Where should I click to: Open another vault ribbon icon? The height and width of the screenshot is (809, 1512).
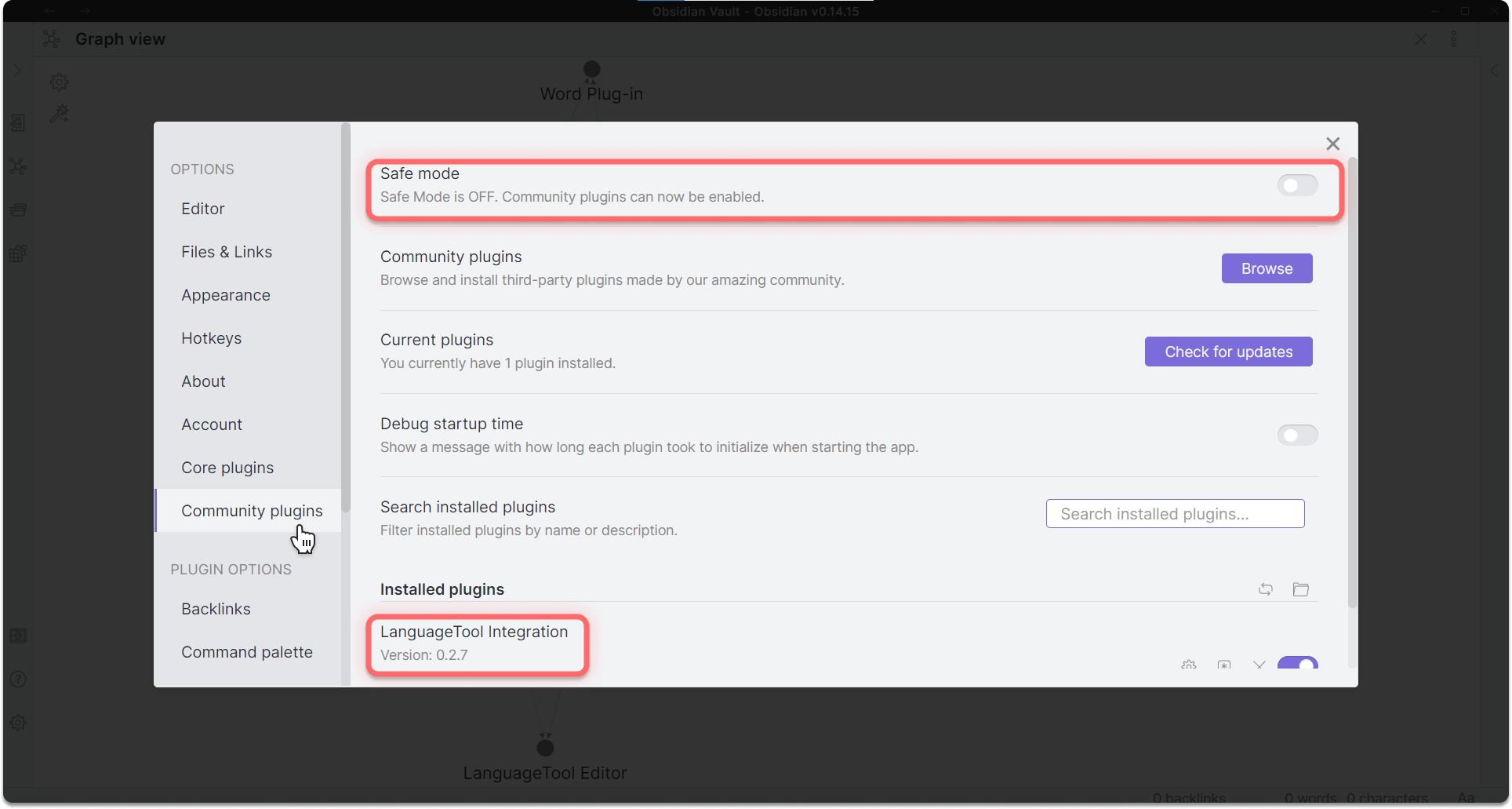point(18,636)
